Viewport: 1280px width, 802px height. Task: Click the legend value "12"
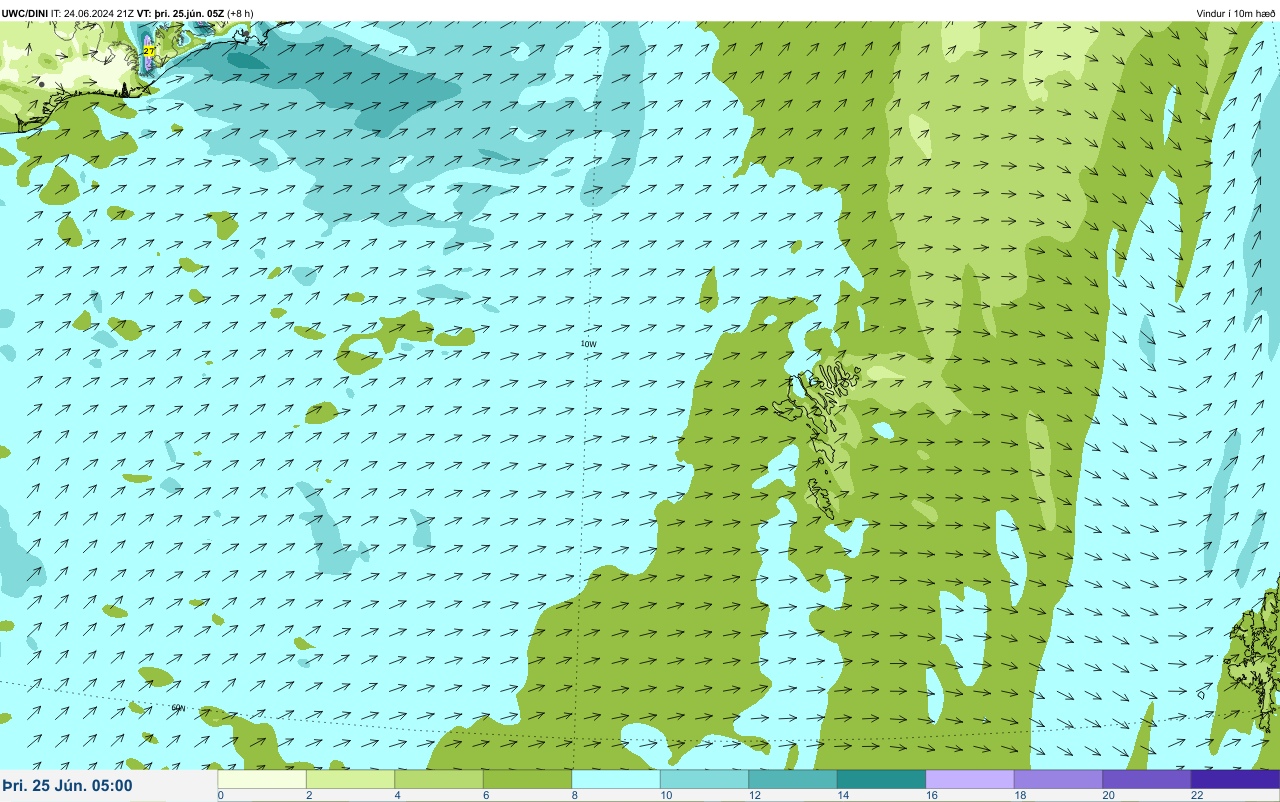[753, 795]
